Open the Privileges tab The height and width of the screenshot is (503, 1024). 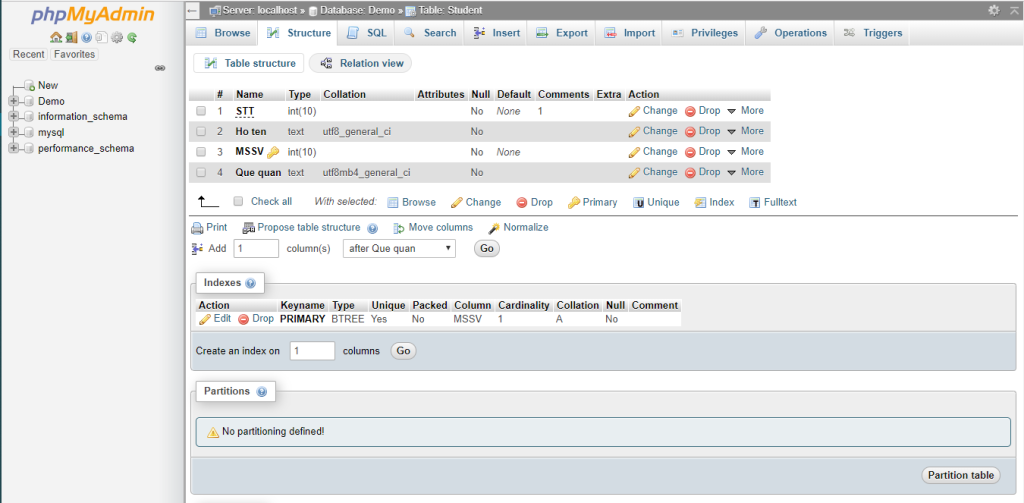[x=705, y=33]
